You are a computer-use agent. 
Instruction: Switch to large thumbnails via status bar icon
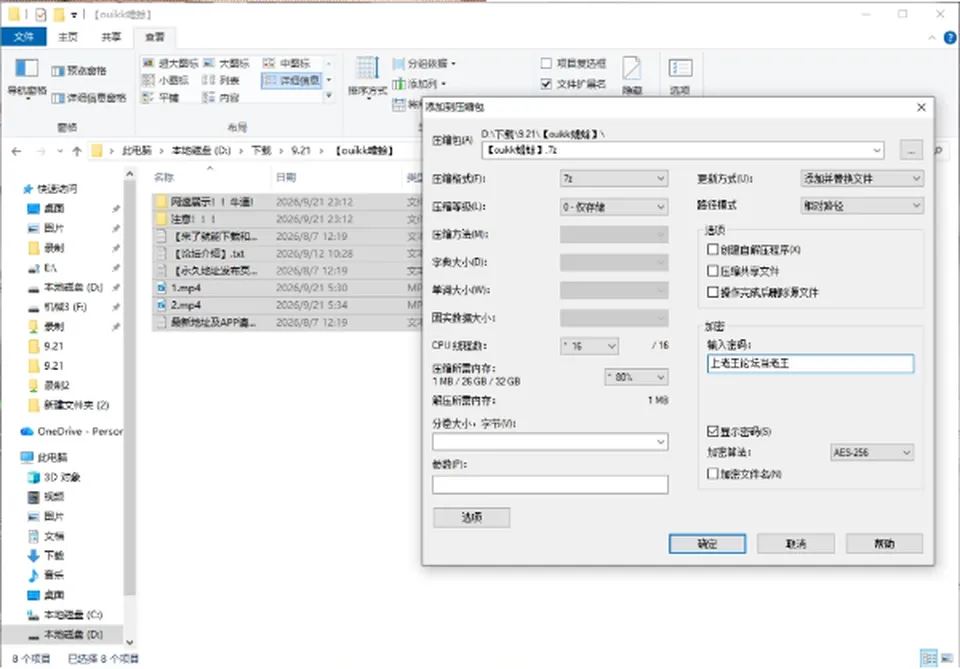947,659
